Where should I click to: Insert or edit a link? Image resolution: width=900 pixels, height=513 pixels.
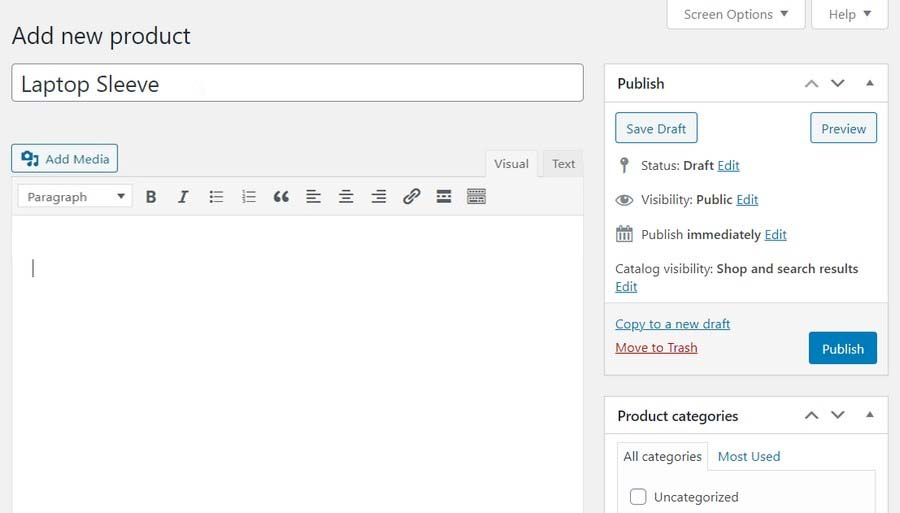412,197
